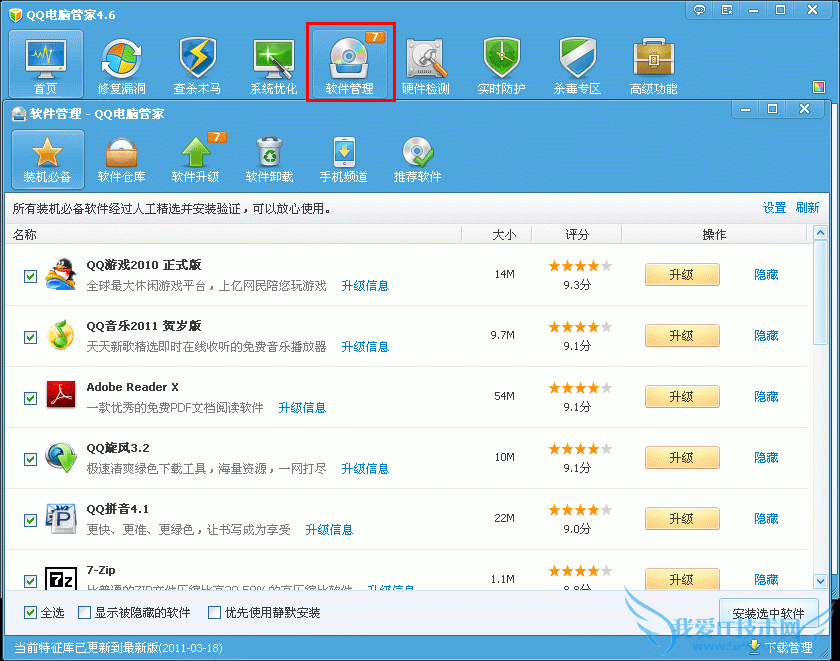Hide Adobe Reader X via 隐藏 link

pos(766,397)
